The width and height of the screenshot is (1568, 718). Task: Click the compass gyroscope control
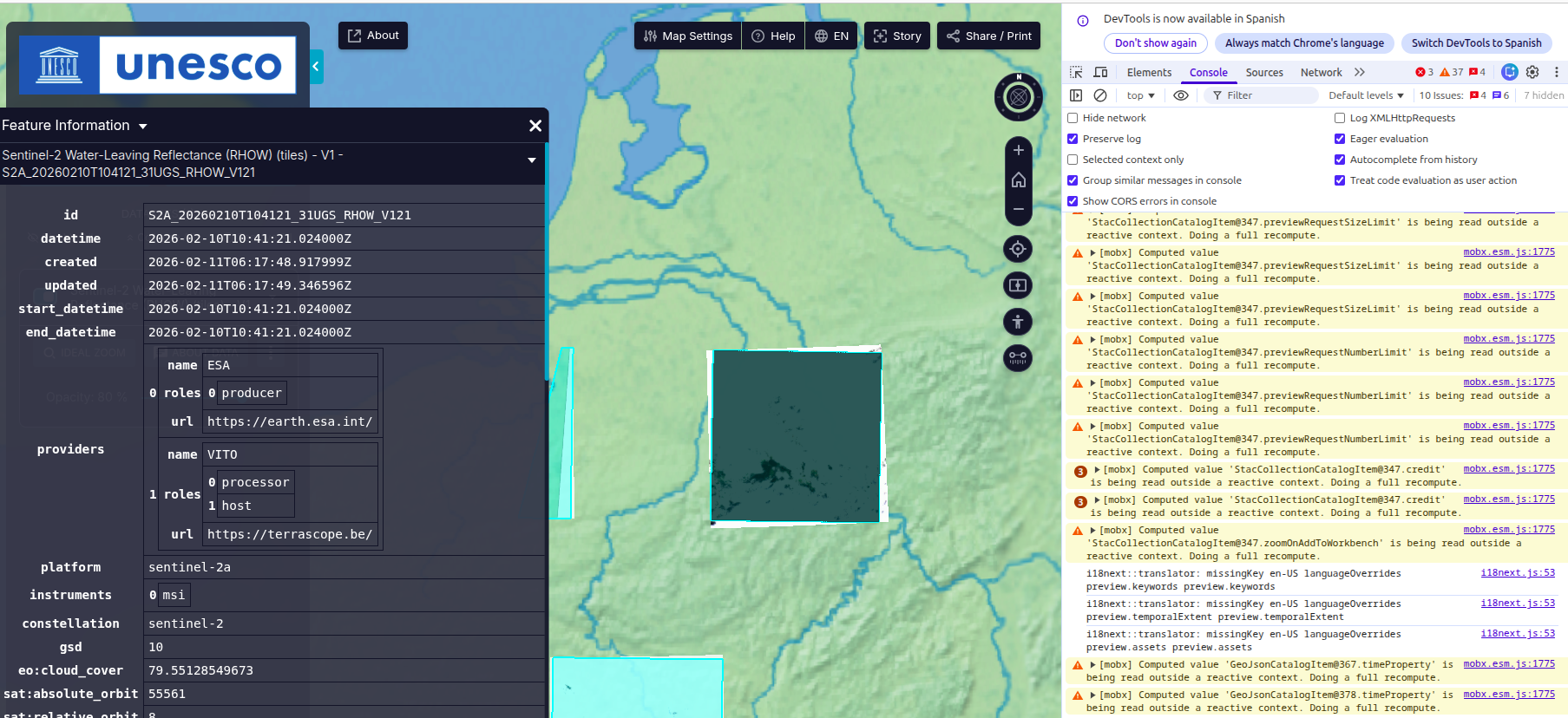[1019, 97]
